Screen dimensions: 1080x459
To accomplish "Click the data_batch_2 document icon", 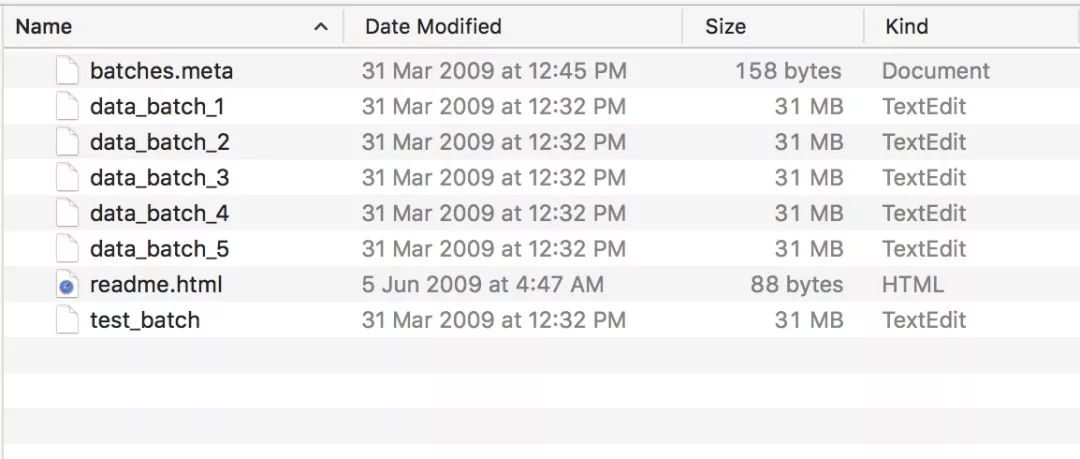I will pyautogui.click(x=67, y=142).
